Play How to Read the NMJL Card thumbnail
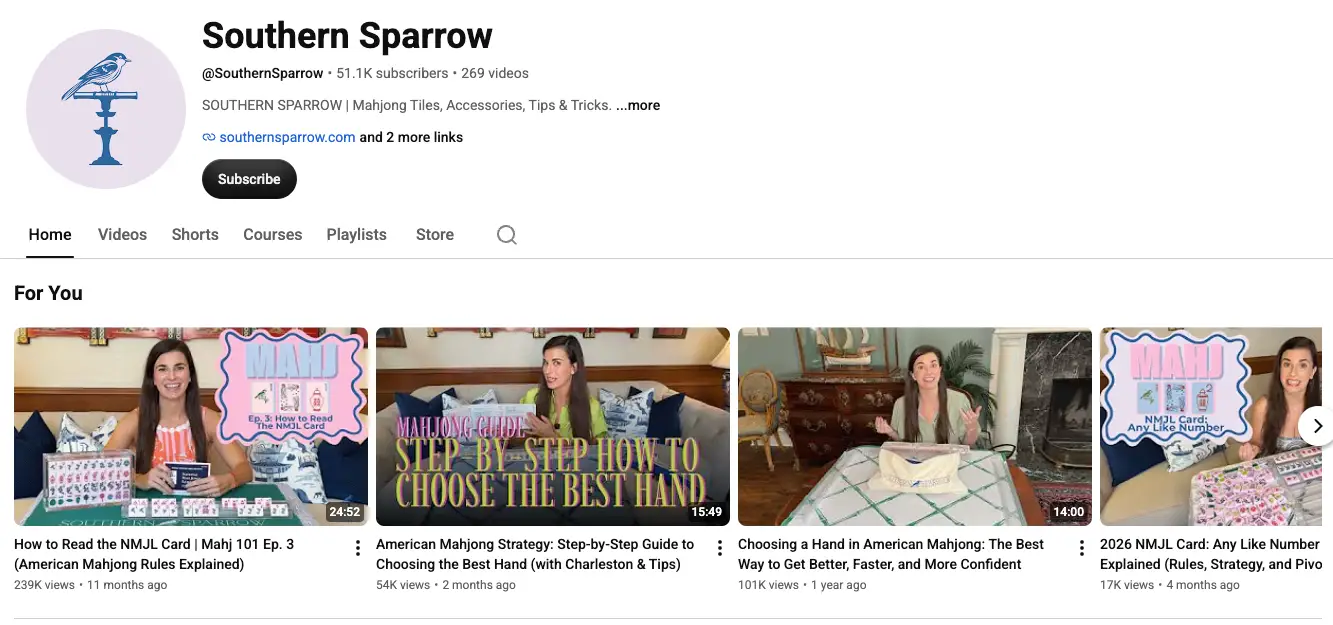1333x625 pixels. click(191, 426)
